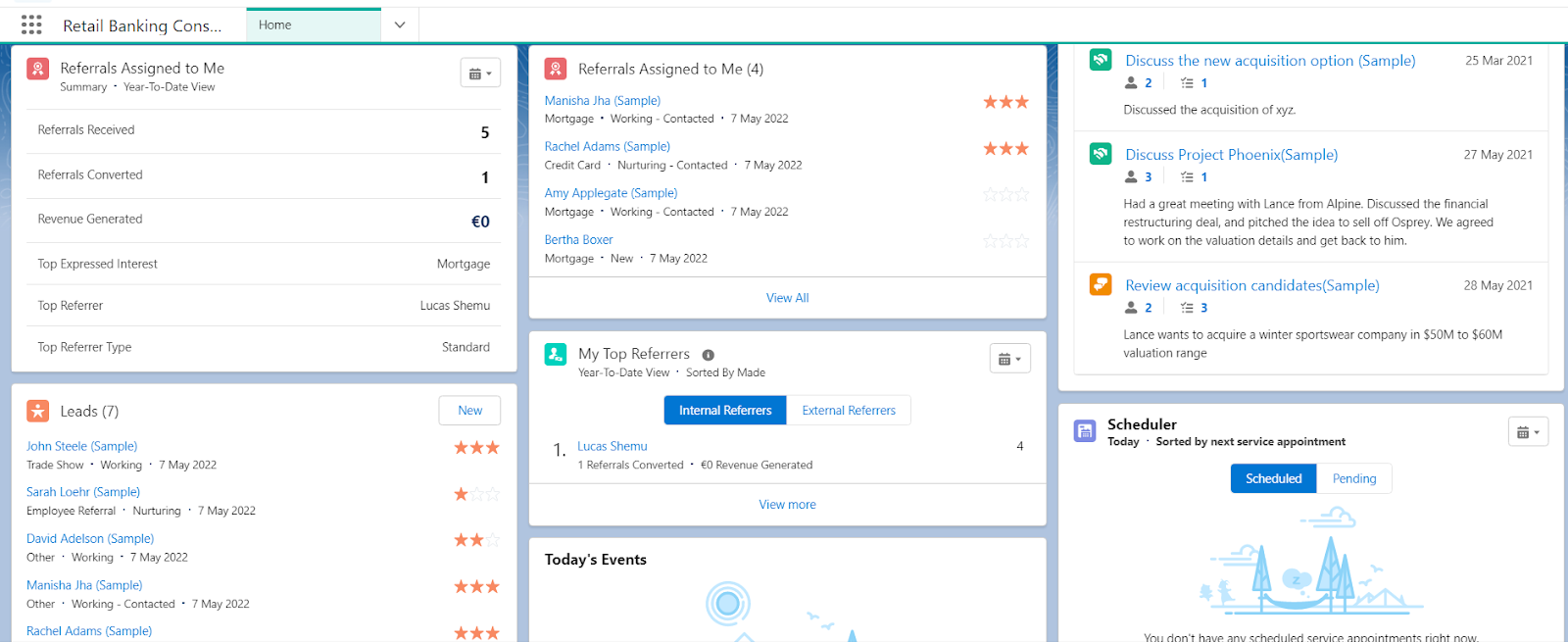The width and height of the screenshot is (1568, 642).
Task: Select the Scheduled appointments tab
Action: pos(1273,478)
